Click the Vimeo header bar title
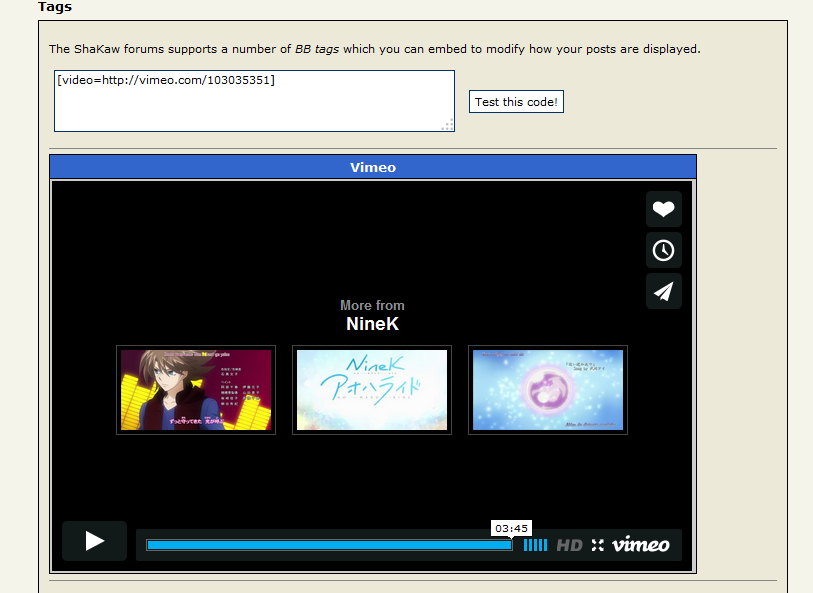The image size is (813, 593). pos(373,167)
